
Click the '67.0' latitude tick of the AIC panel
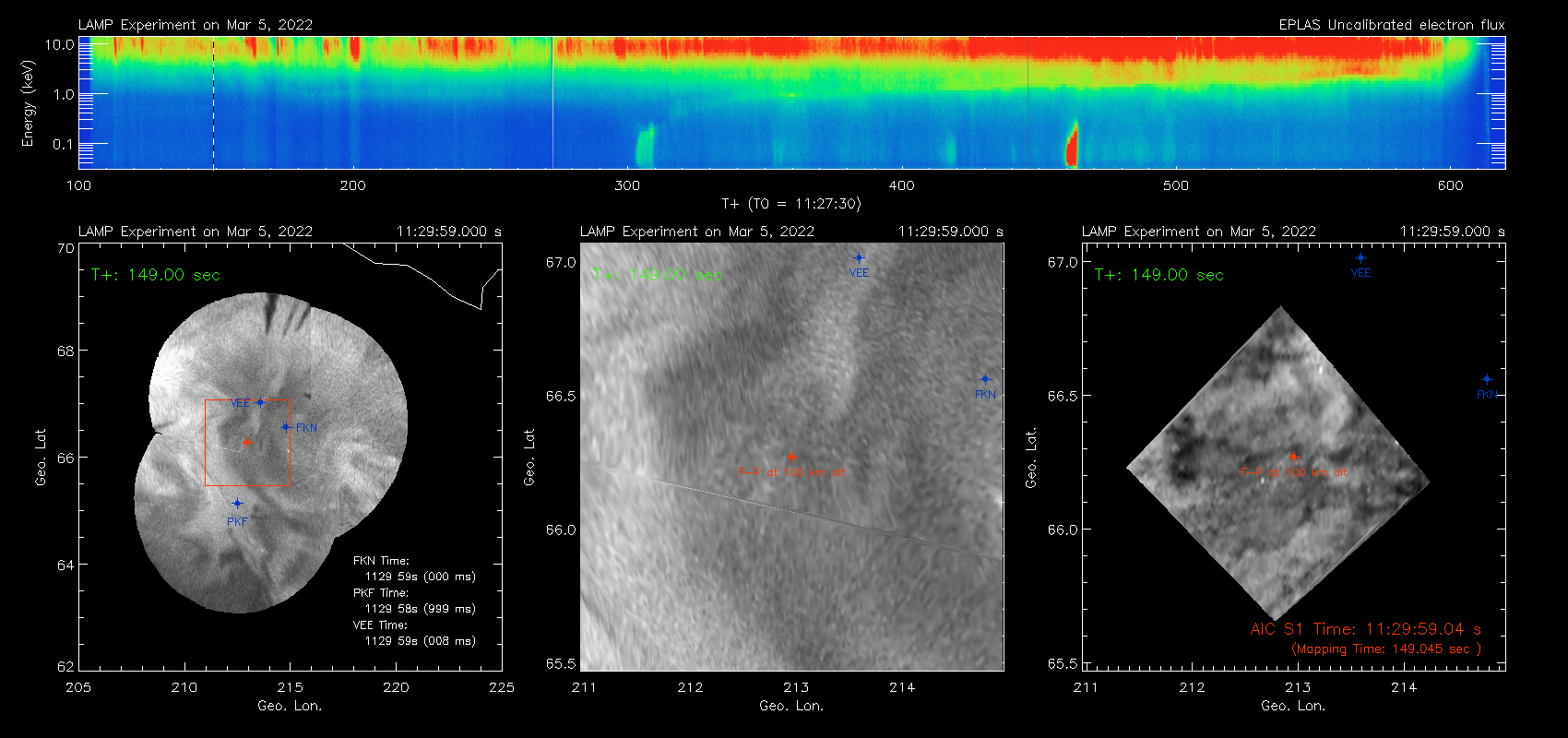point(1063,263)
